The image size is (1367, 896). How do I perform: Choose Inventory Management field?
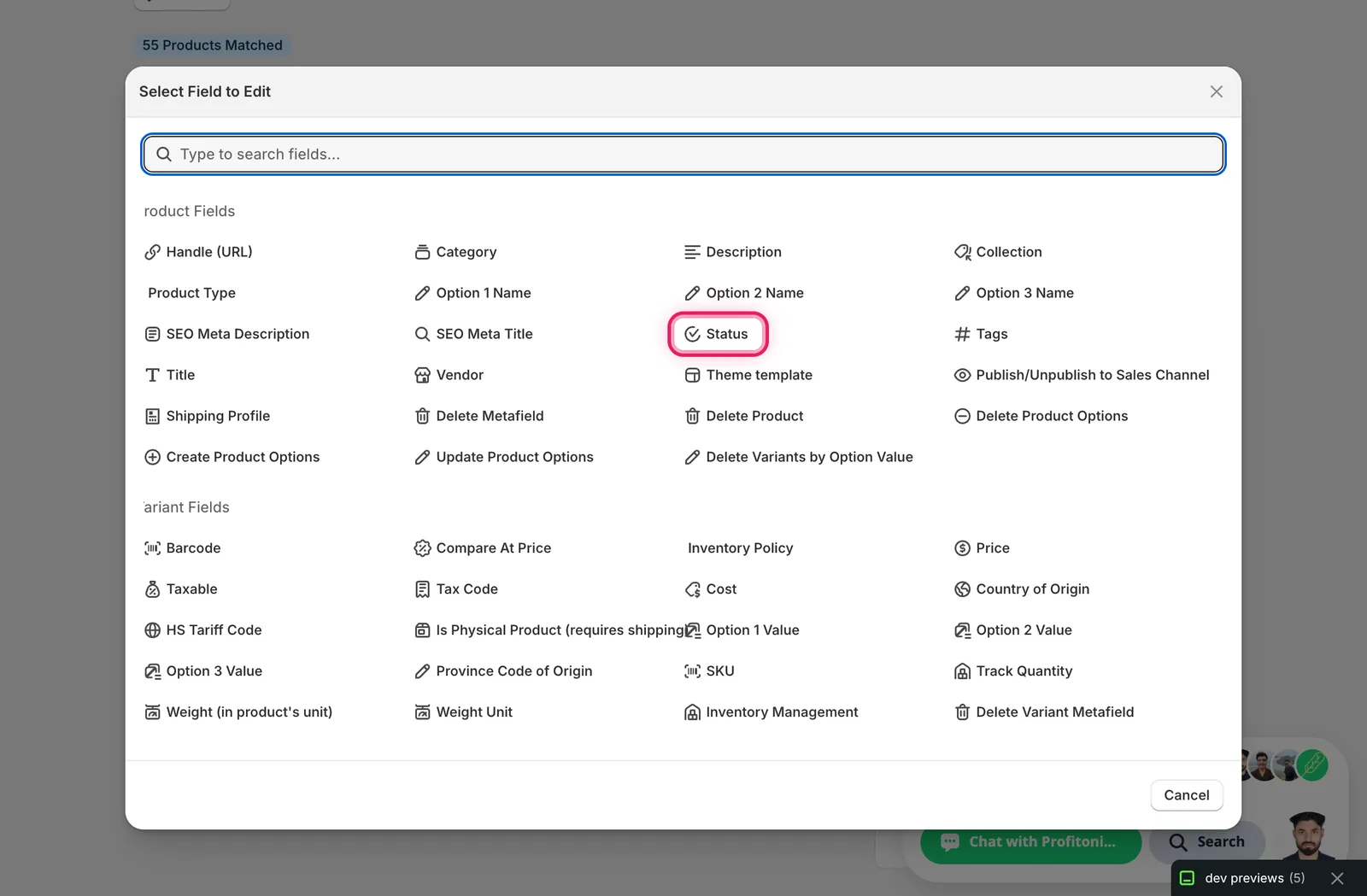point(772,712)
